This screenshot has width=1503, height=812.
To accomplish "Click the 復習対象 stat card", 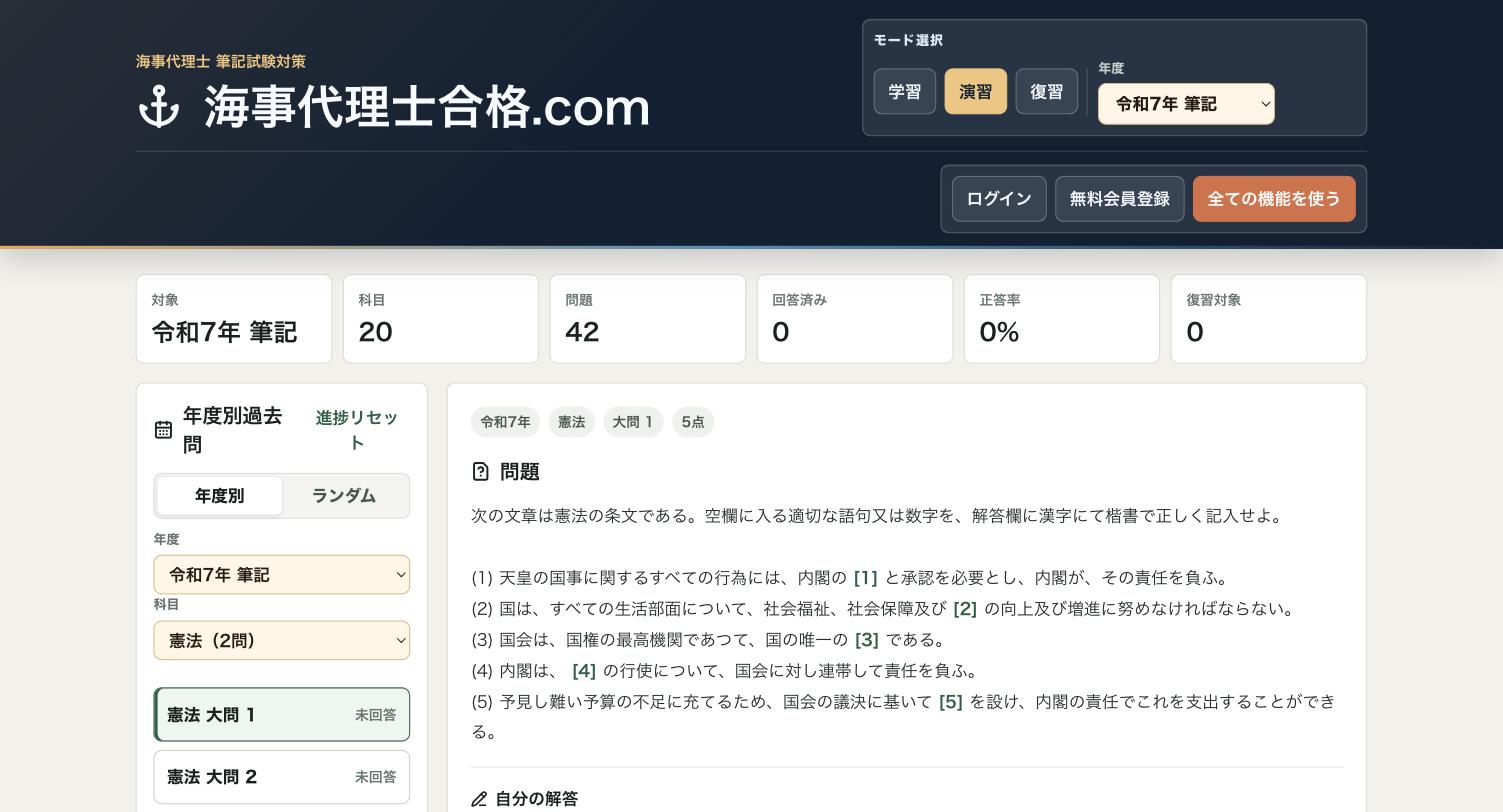I will (x=1269, y=319).
